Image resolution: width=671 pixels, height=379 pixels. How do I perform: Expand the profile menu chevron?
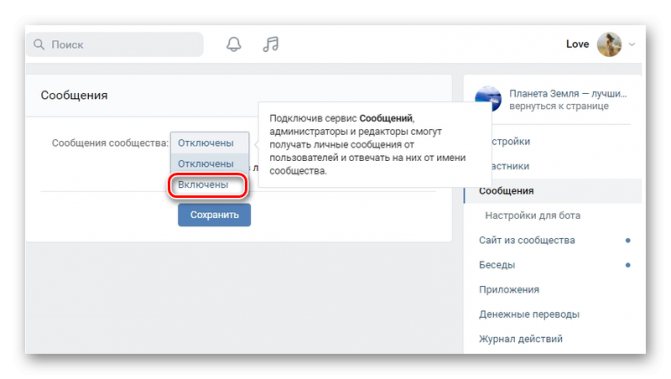[x=632, y=44]
